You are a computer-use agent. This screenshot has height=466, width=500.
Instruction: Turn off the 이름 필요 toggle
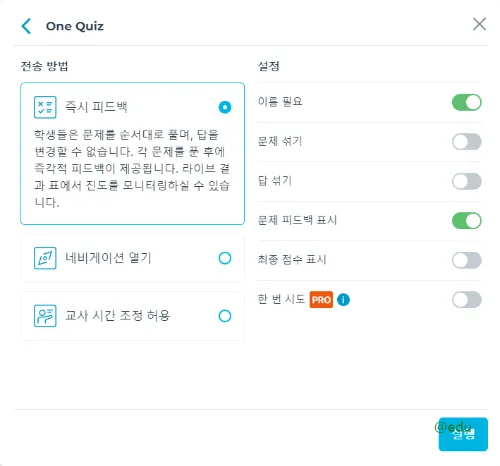(x=467, y=102)
